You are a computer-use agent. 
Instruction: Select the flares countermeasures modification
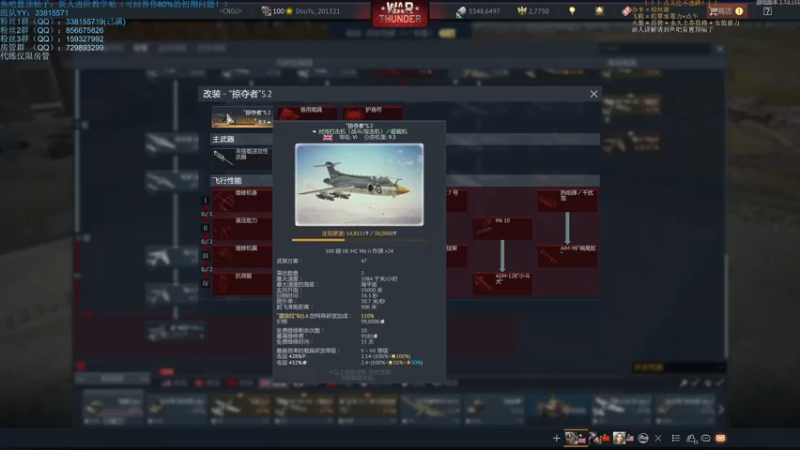567,201
